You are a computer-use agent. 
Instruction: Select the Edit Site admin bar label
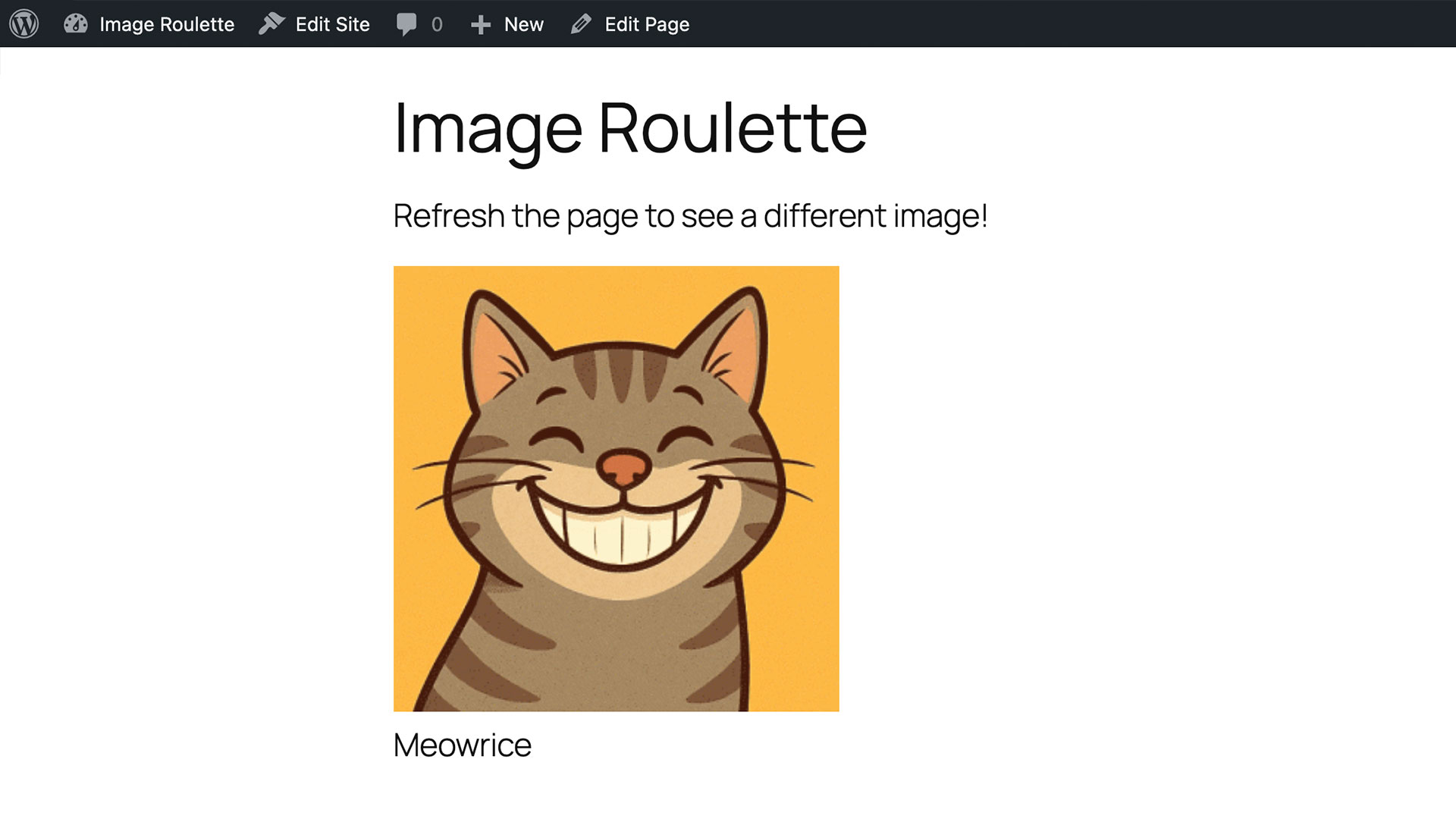[x=332, y=24]
